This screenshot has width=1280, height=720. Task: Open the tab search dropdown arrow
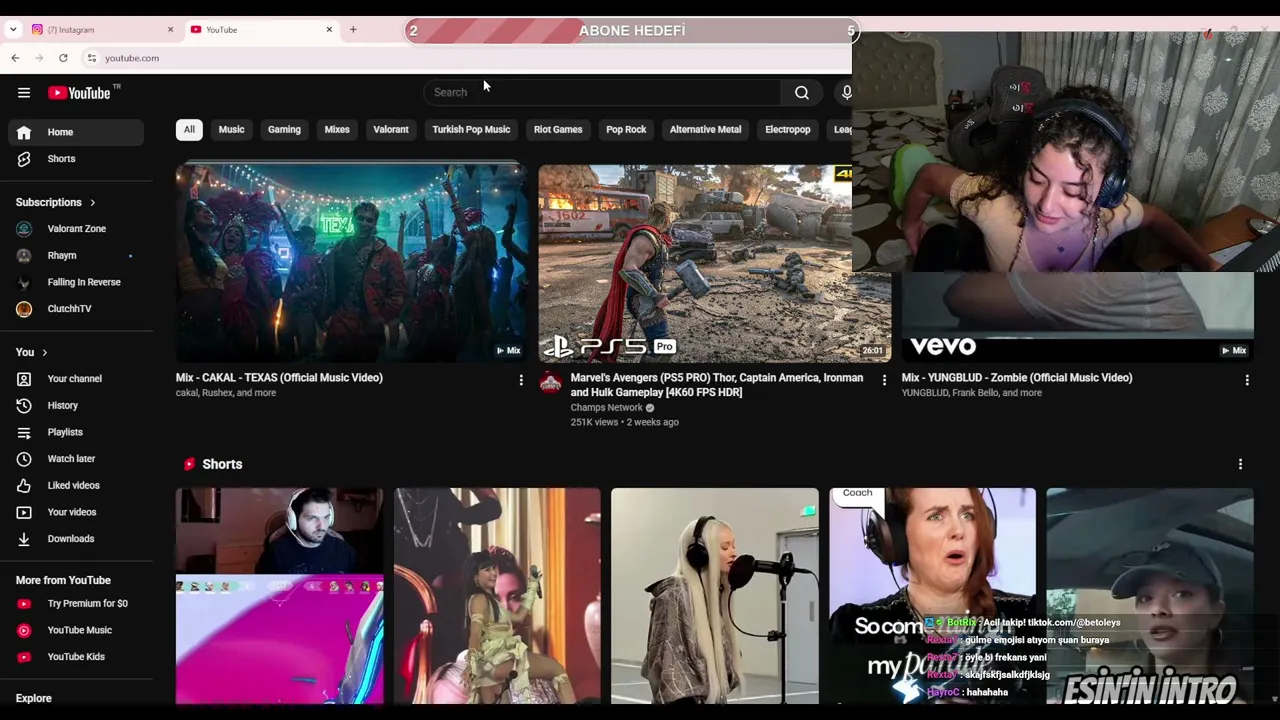point(13,30)
